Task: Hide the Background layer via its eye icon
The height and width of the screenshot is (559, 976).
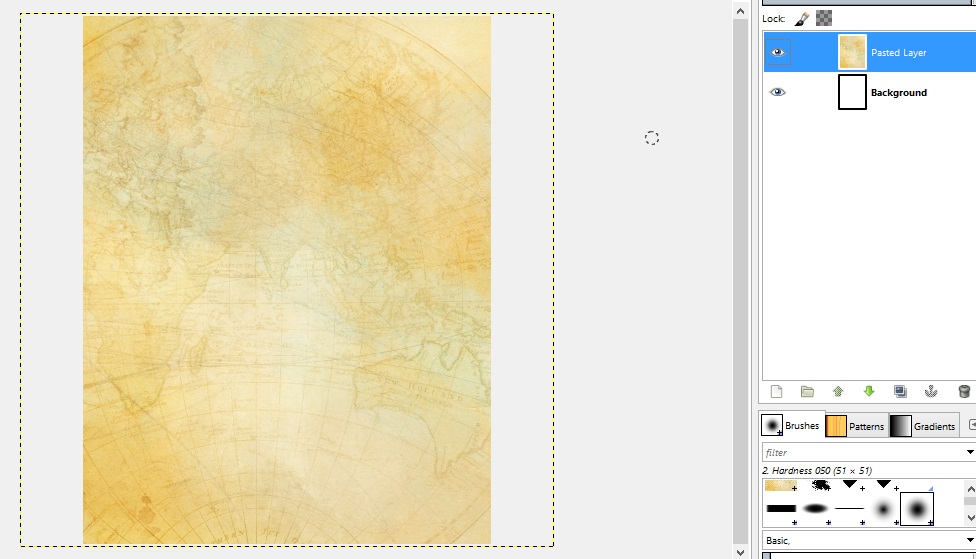Action: 777,92
